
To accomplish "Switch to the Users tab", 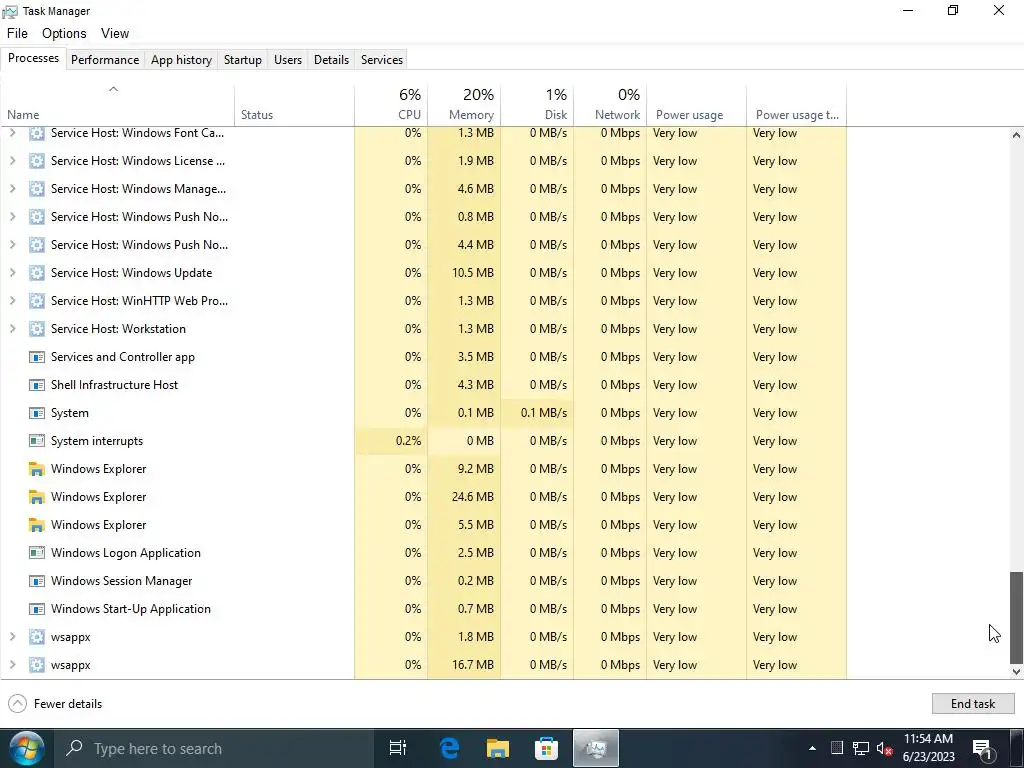I will pyautogui.click(x=288, y=59).
